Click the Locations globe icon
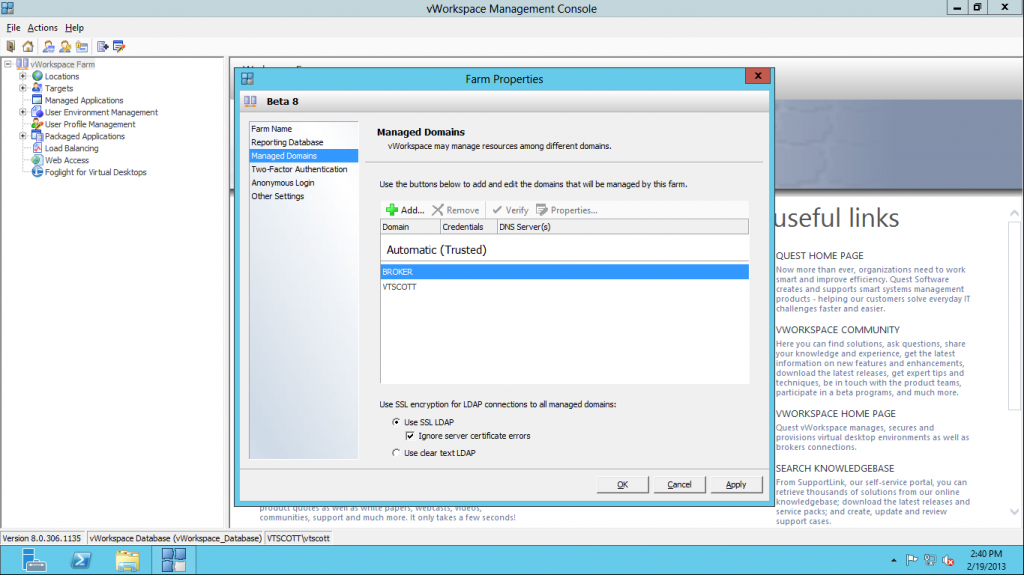Image resolution: width=1024 pixels, height=575 pixels. [37, 76]
